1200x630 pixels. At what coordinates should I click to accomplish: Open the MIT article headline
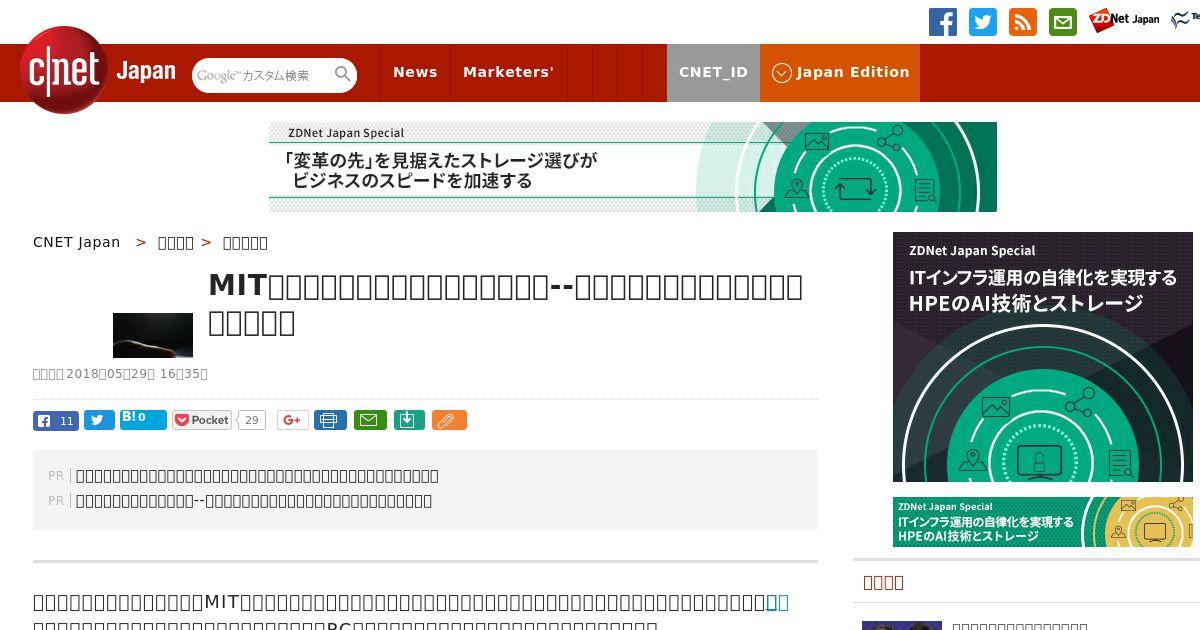[505, 304]
